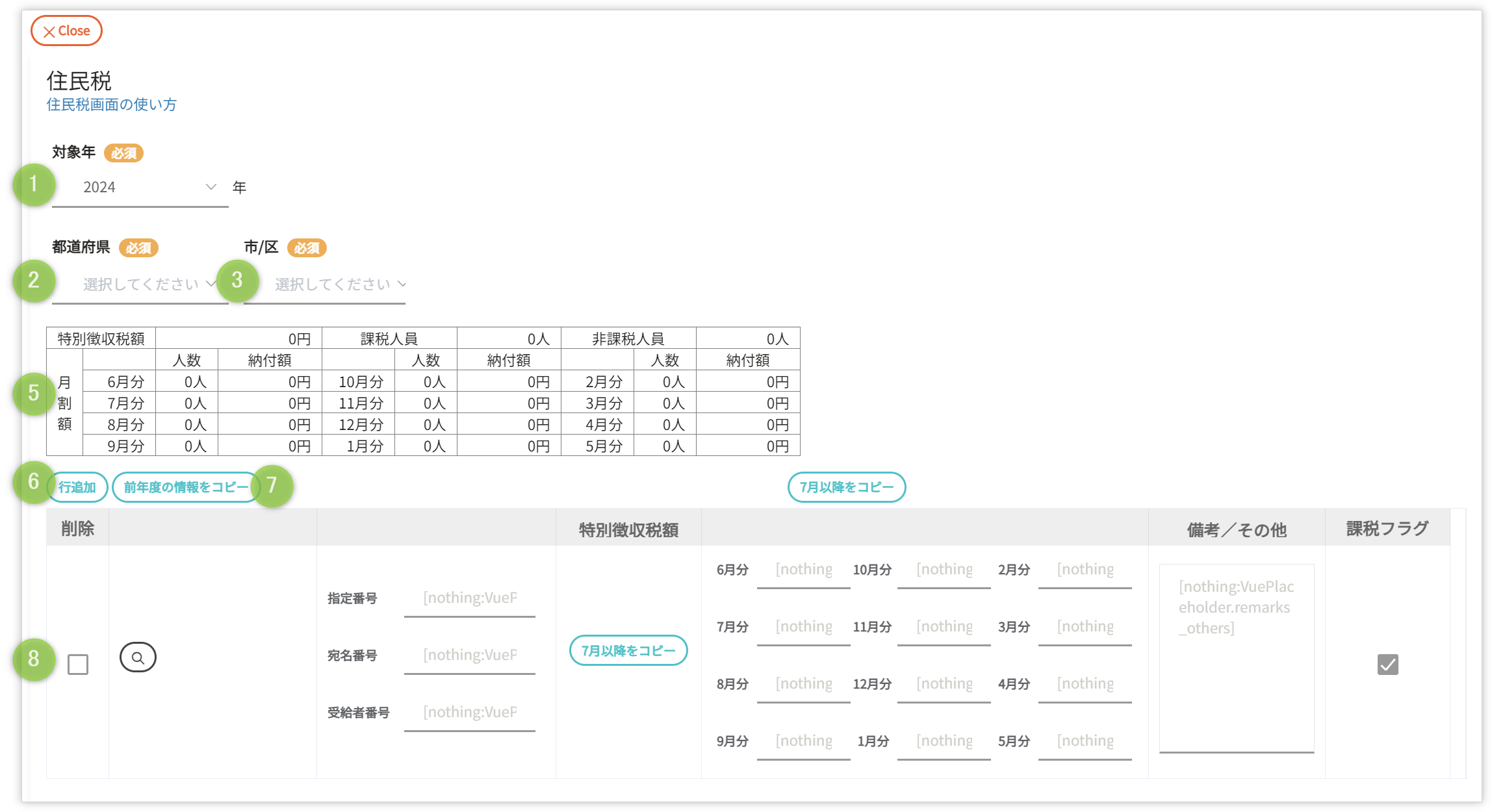Click the green number 1 marker
The image size is (1492, 812).
pyautogui.click(x=34, y=185)
